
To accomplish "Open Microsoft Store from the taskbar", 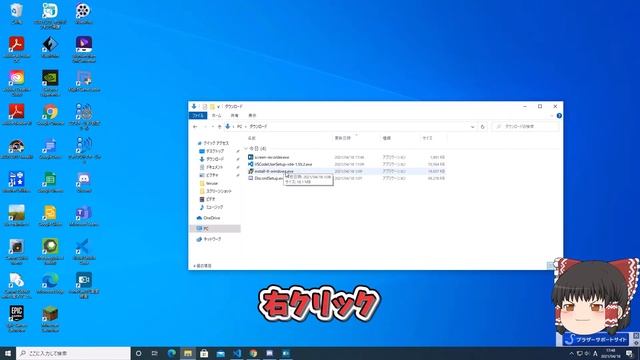I will point(204,353).
